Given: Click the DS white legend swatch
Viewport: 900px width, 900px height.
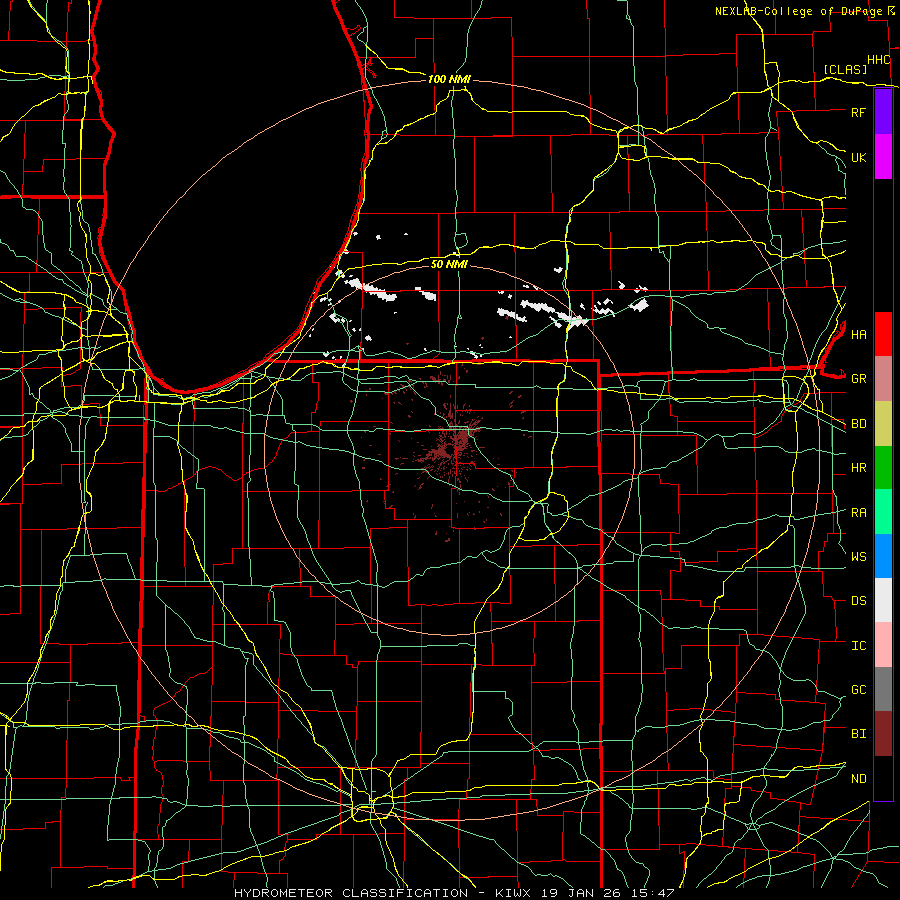Looking at the screenshot, I should coord(883,600).
